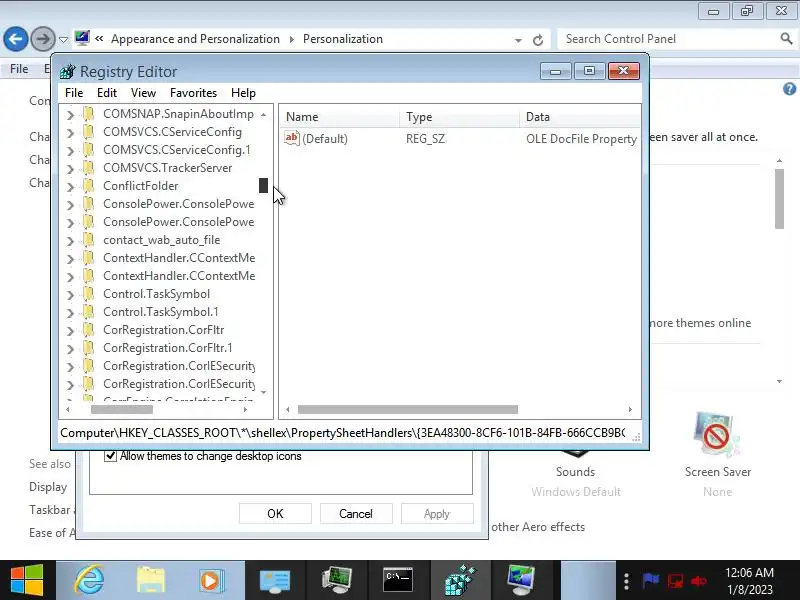Open the File menu in Registry Editor
800x600 pixels.
(74, 93)
